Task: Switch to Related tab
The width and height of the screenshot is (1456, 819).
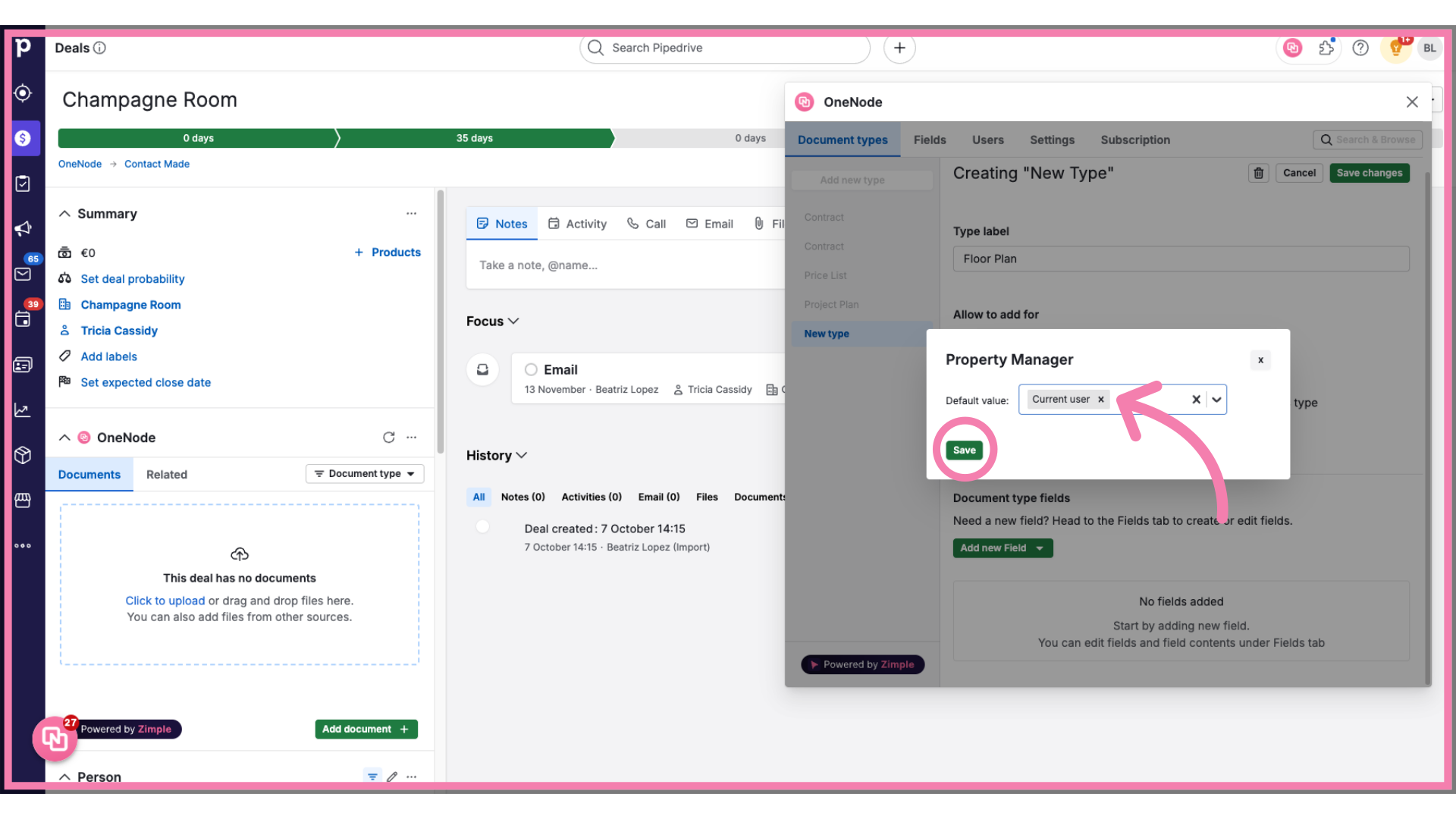Action: 167,475
